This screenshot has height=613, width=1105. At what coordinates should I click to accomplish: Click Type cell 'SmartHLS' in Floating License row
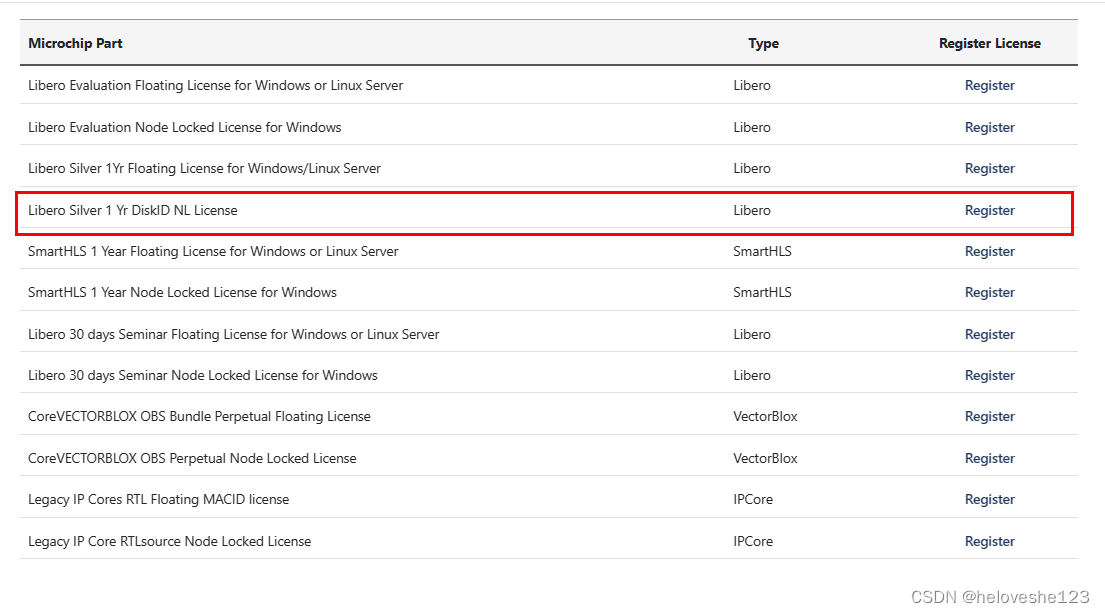point(763,252)
